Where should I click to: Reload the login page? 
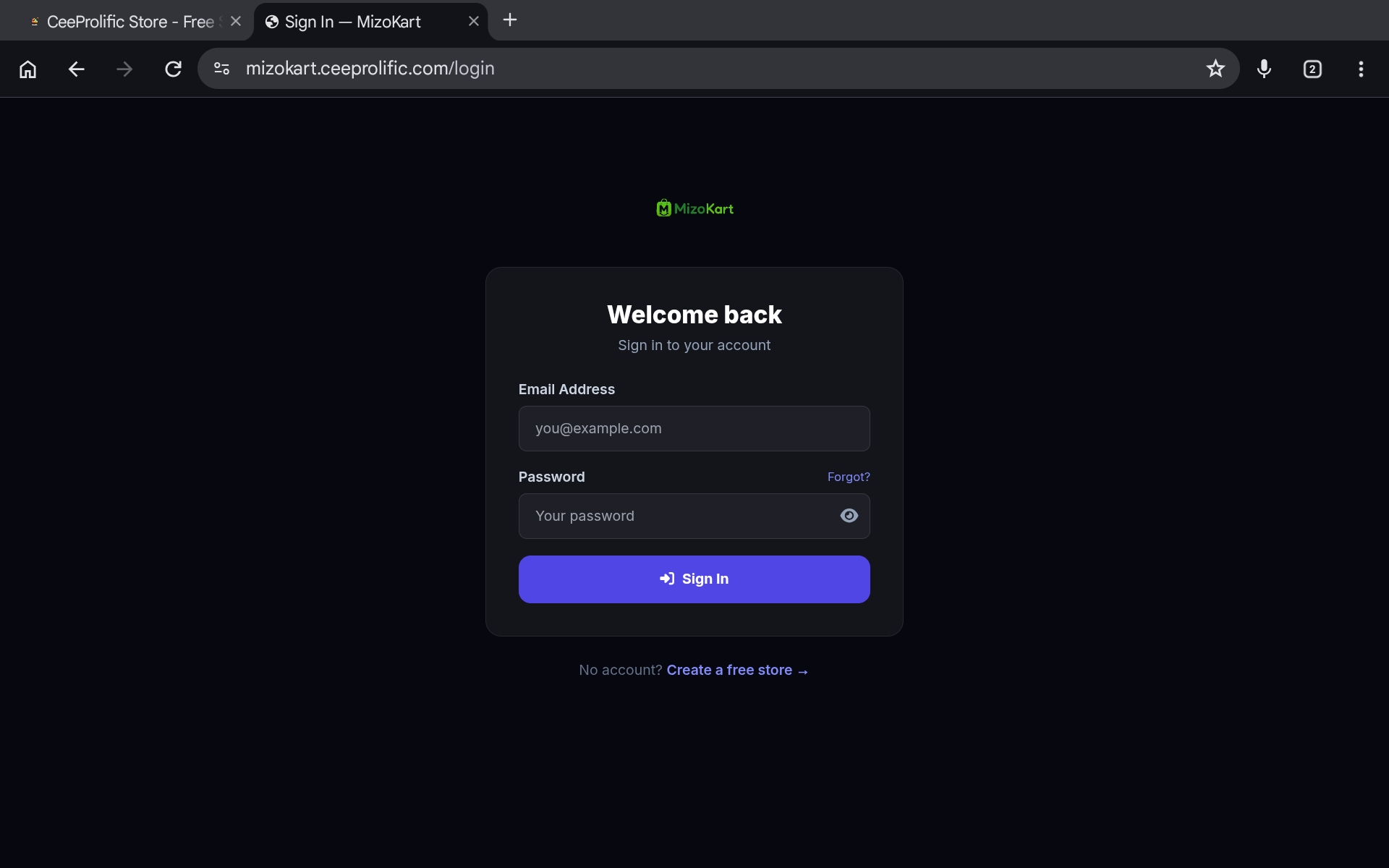click(173, 69)
